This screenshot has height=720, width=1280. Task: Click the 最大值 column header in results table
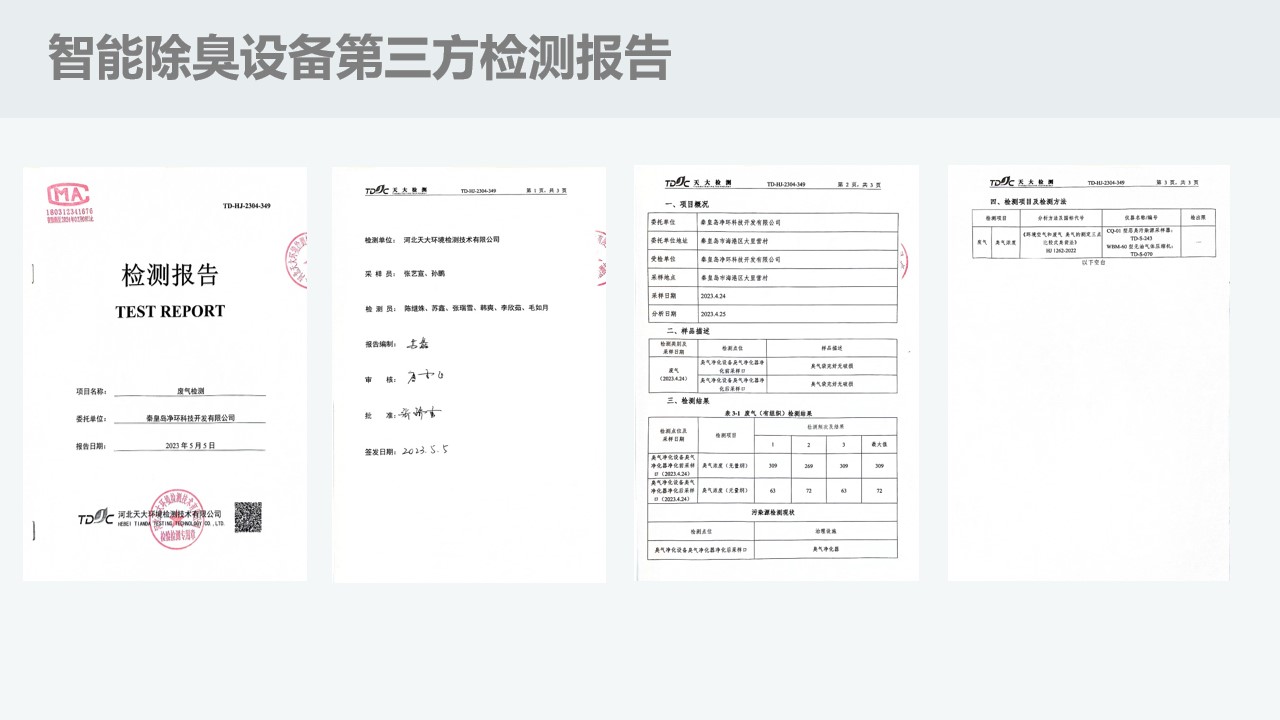click(878, 443)
